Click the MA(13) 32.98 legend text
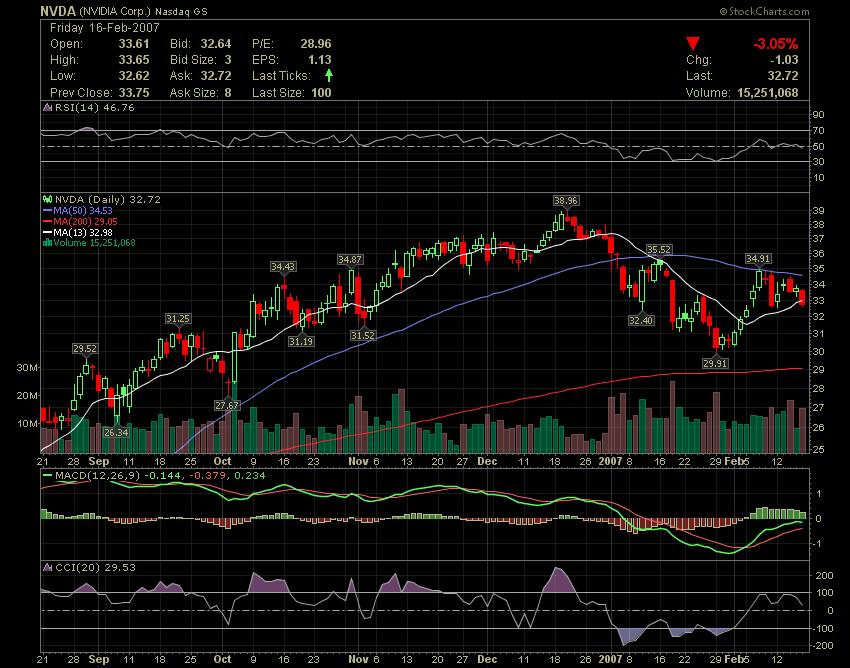This screenshot has height=668, width=850. click(x=83, y=233)
